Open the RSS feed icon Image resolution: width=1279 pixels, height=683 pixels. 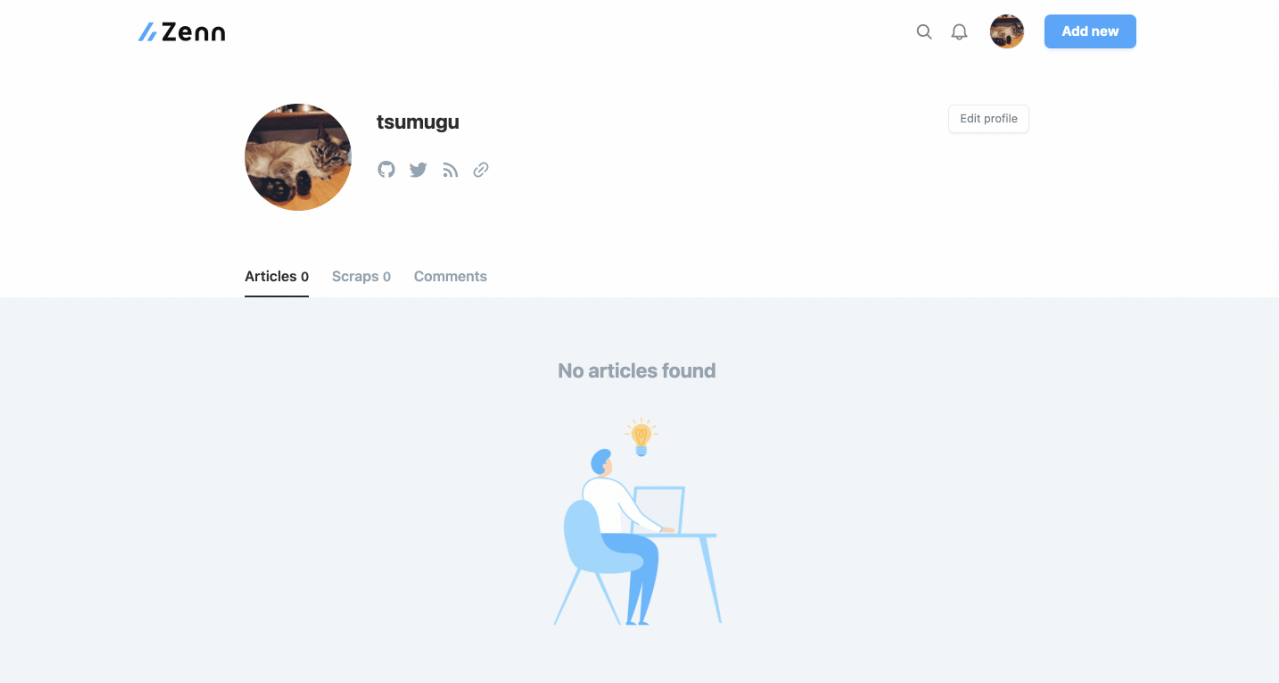click(450, 170)
